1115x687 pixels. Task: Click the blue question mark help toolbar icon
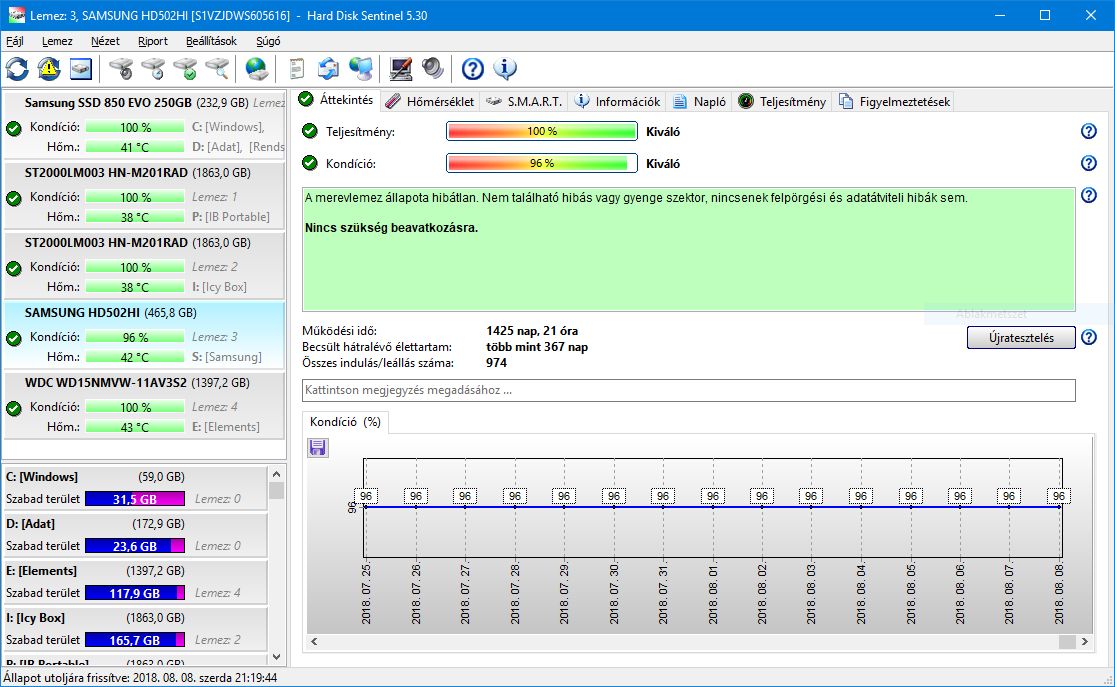pos(472,69)
